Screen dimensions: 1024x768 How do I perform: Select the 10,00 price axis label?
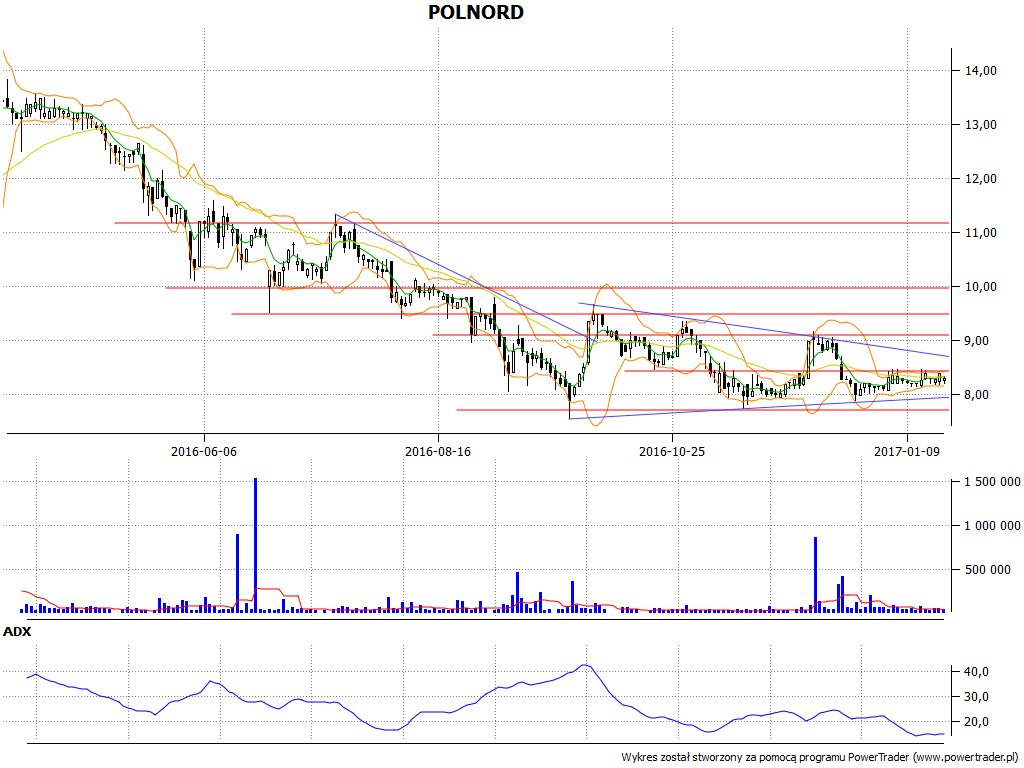pyautogui.click(x=981, y=287)
